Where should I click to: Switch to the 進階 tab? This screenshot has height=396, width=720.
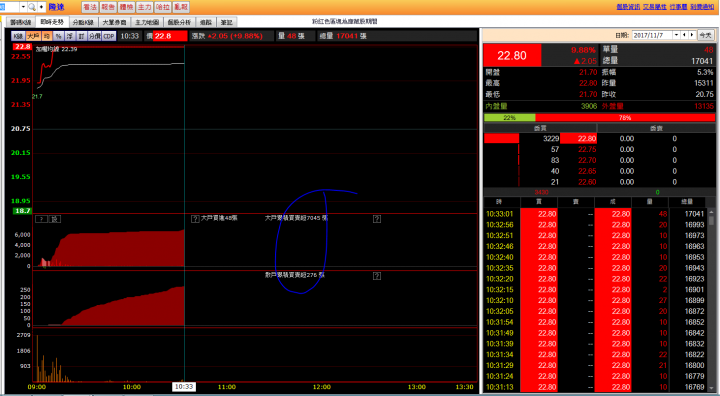[x=206, y=22]
